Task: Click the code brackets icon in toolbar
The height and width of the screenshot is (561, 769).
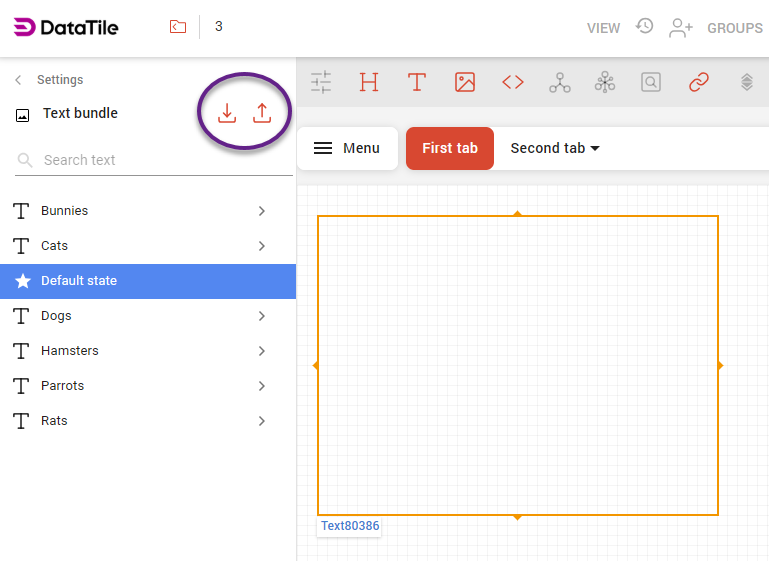Action: (513, 83)
